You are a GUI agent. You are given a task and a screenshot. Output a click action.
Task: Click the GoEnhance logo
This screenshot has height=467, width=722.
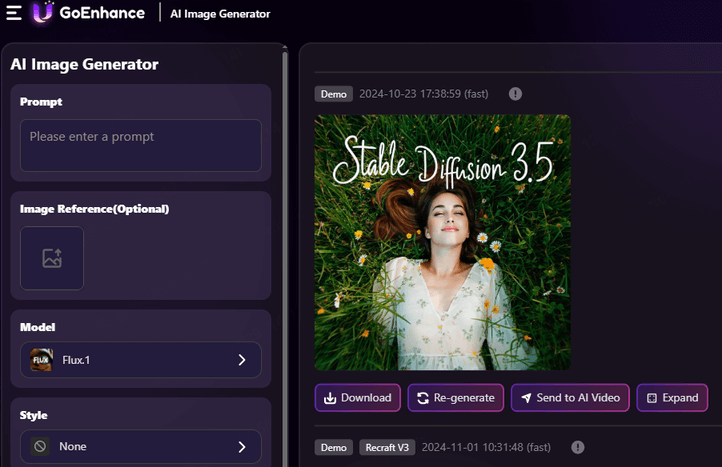tap(42, 12)
